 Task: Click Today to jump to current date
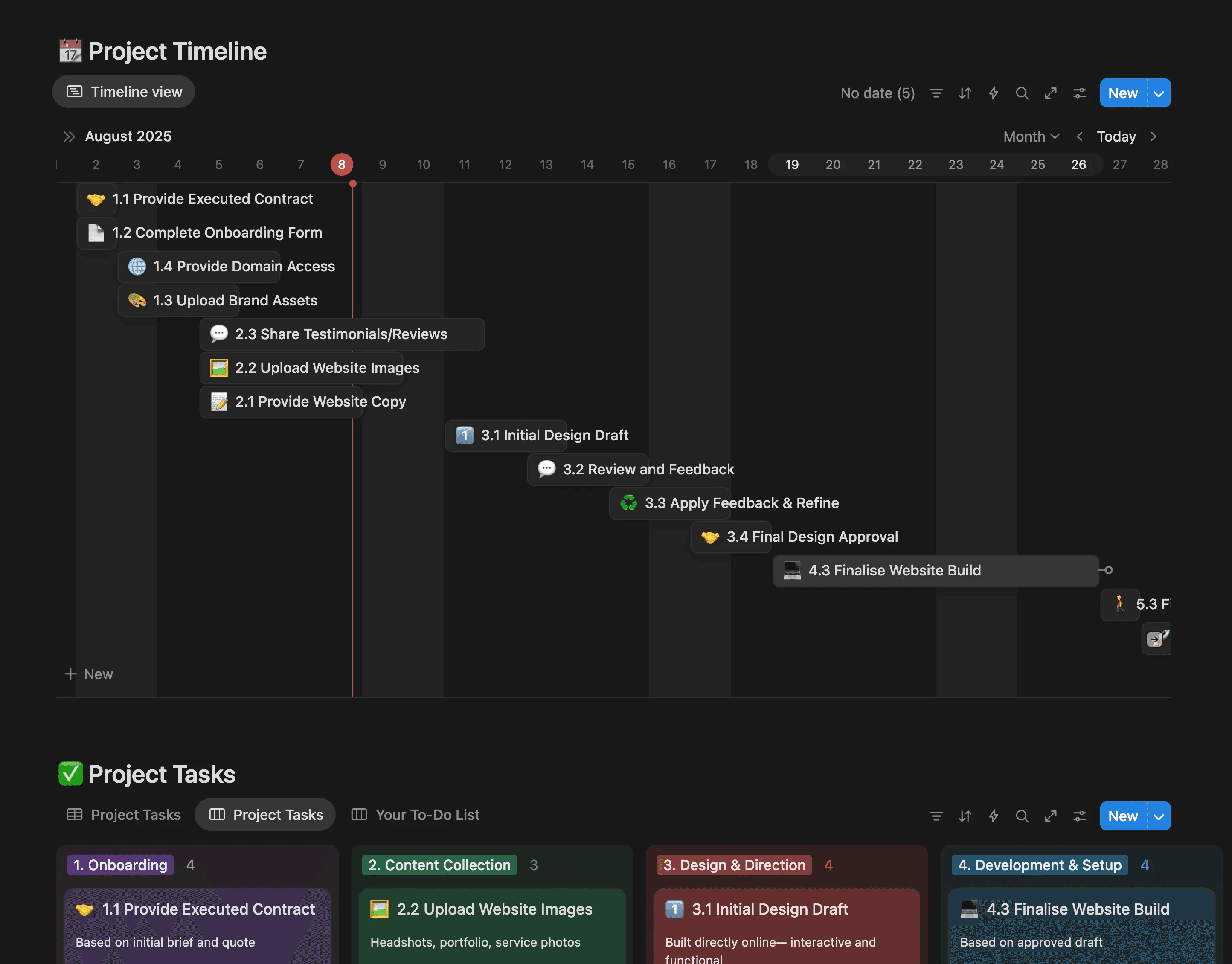pos(1116,136)
